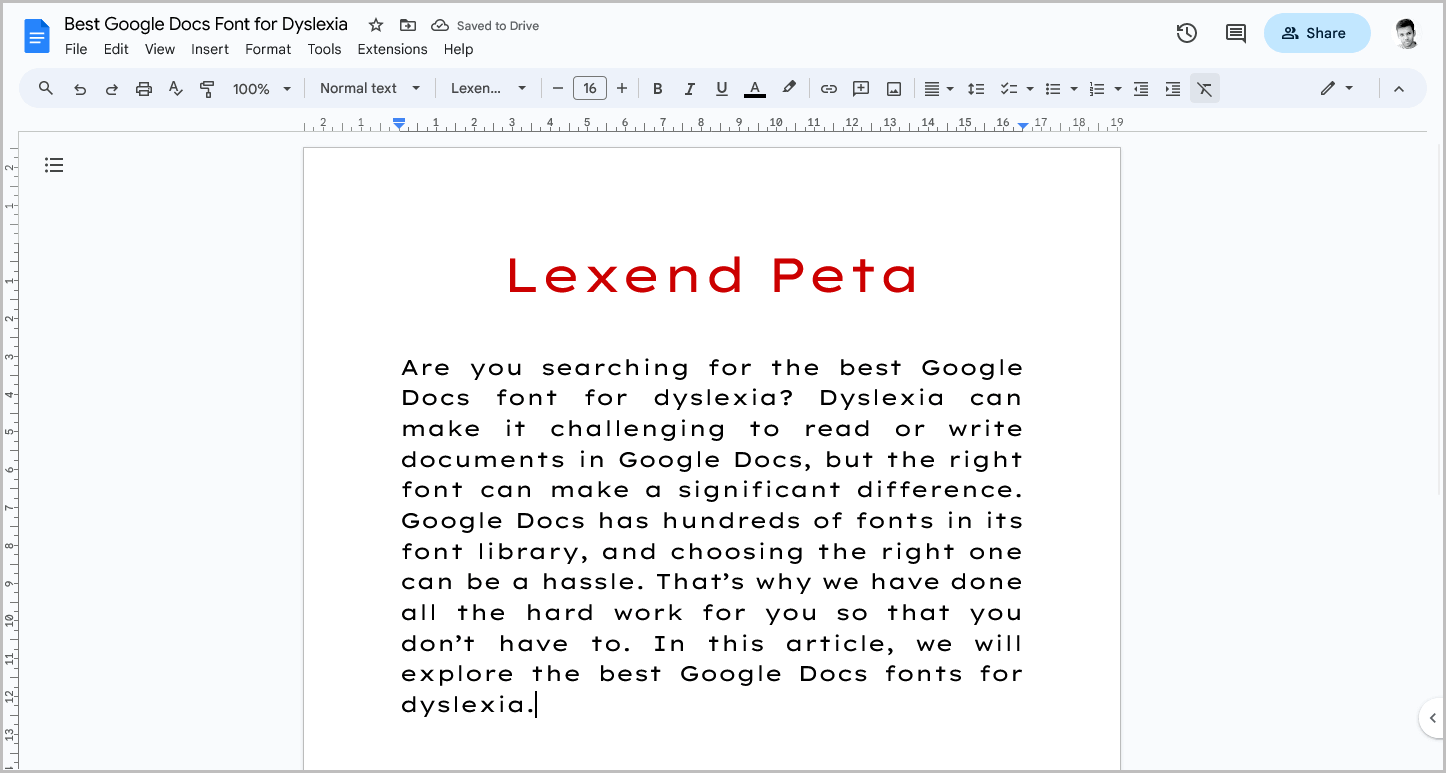Viewport: 1446px width, 773px height.
Task: Click the Redo arrow
Action: click(112, 89)
